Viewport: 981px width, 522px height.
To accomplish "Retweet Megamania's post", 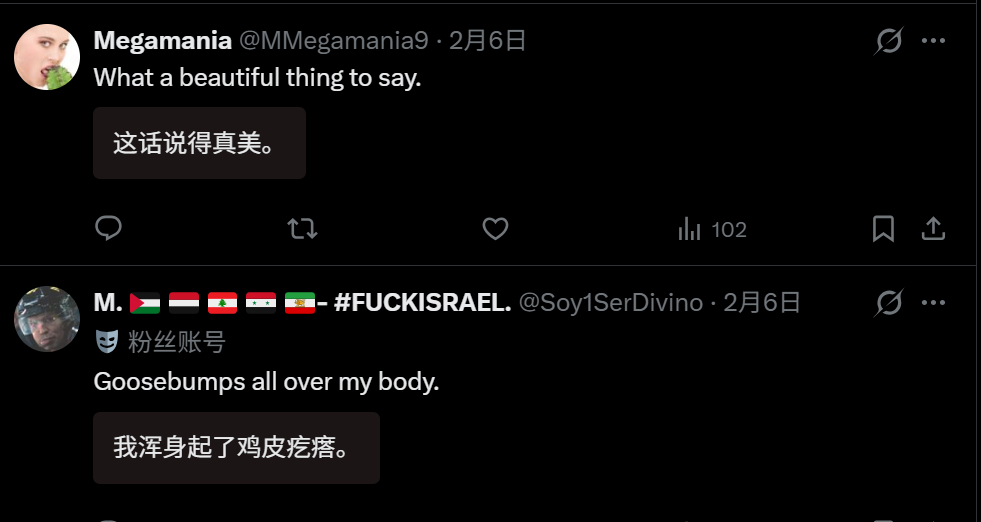I will tap(302, 229).
